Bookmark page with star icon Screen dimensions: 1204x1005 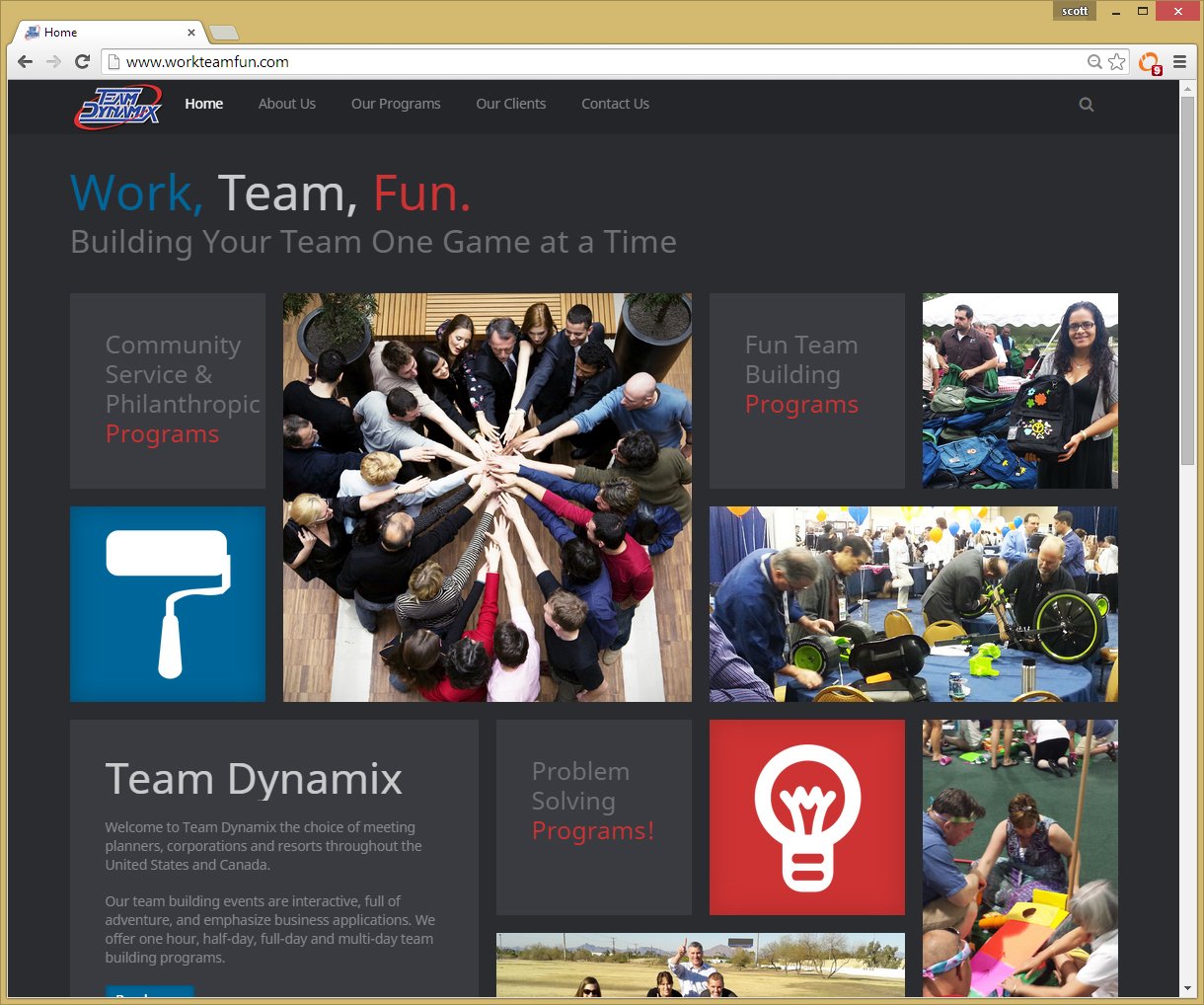[1117, 61]
